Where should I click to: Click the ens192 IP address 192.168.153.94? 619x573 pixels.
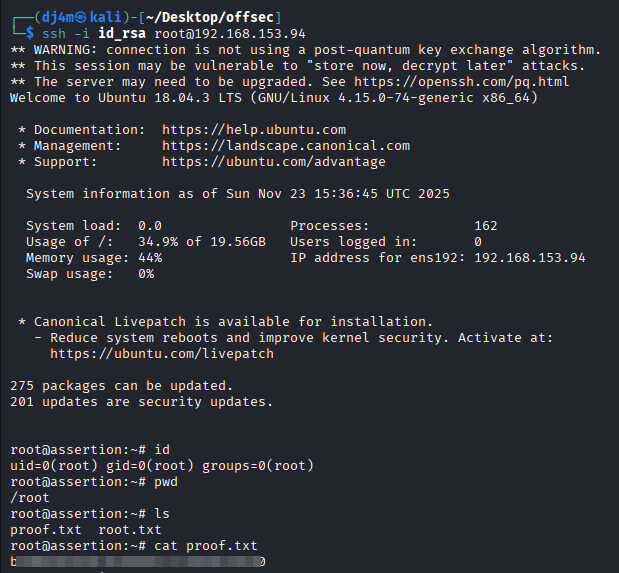point(530,258)
